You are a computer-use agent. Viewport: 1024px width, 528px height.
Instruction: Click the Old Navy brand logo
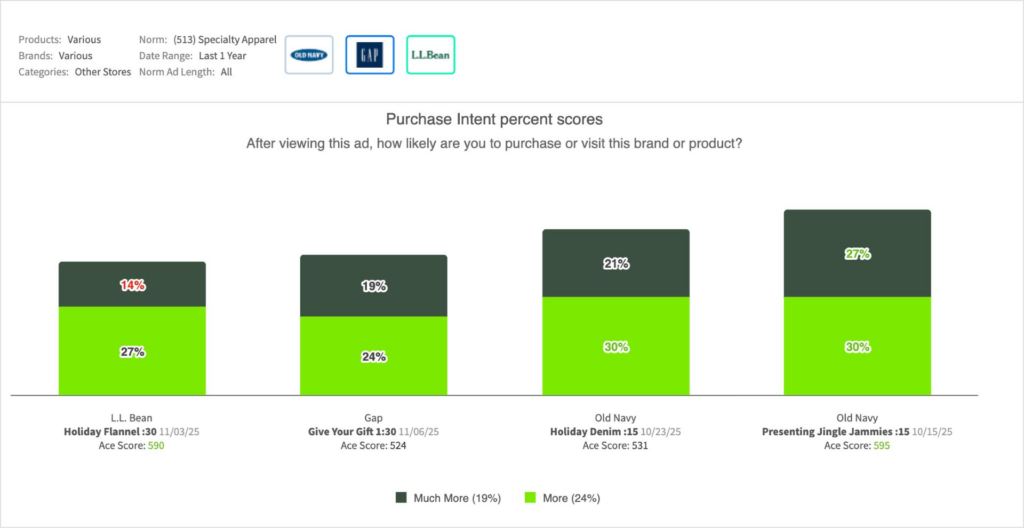point(309,55)
